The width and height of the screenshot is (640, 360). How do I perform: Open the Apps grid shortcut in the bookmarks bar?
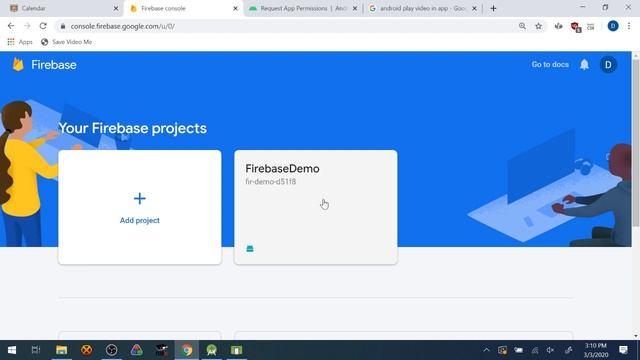pyautogui.click(x=11, y=42)
